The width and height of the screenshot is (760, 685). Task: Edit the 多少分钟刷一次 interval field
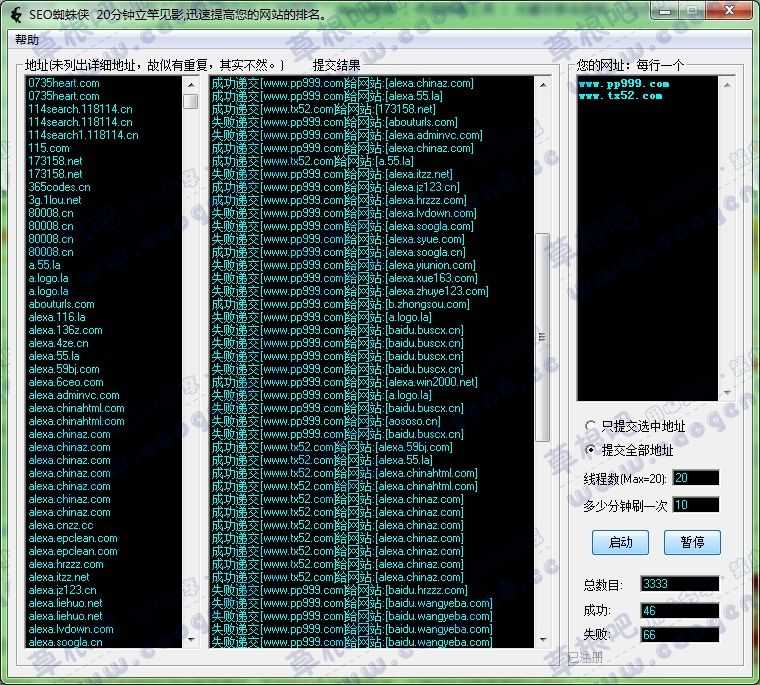tap(696, 505)
